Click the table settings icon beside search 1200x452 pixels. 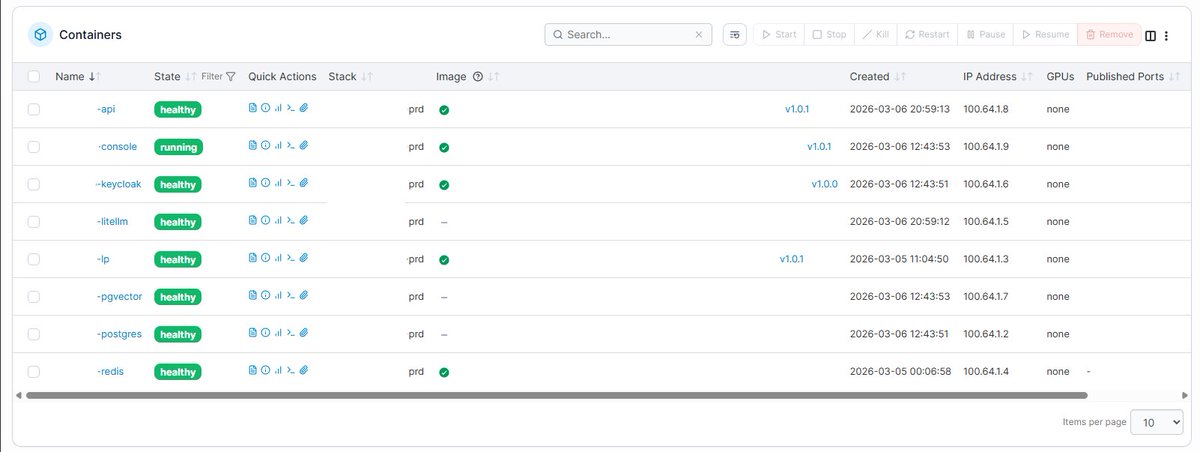735,34
